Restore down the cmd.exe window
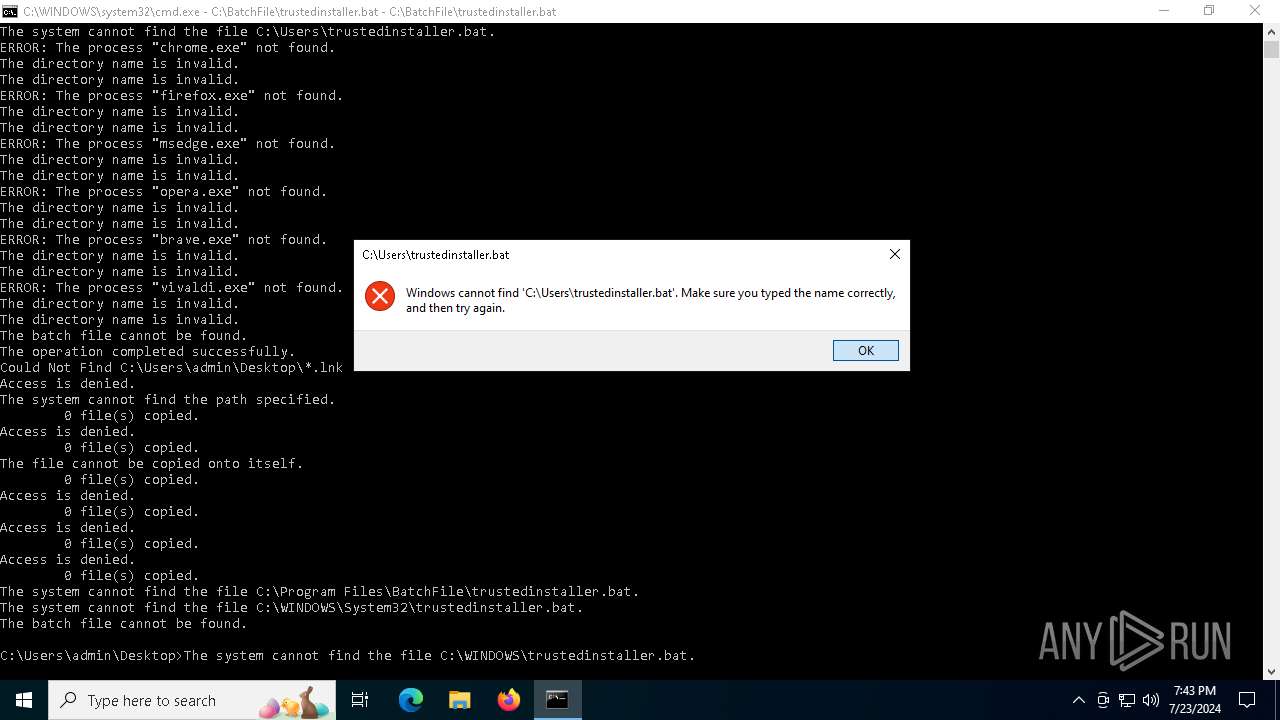This screenshot has width=1280, height=720. 1209,11
